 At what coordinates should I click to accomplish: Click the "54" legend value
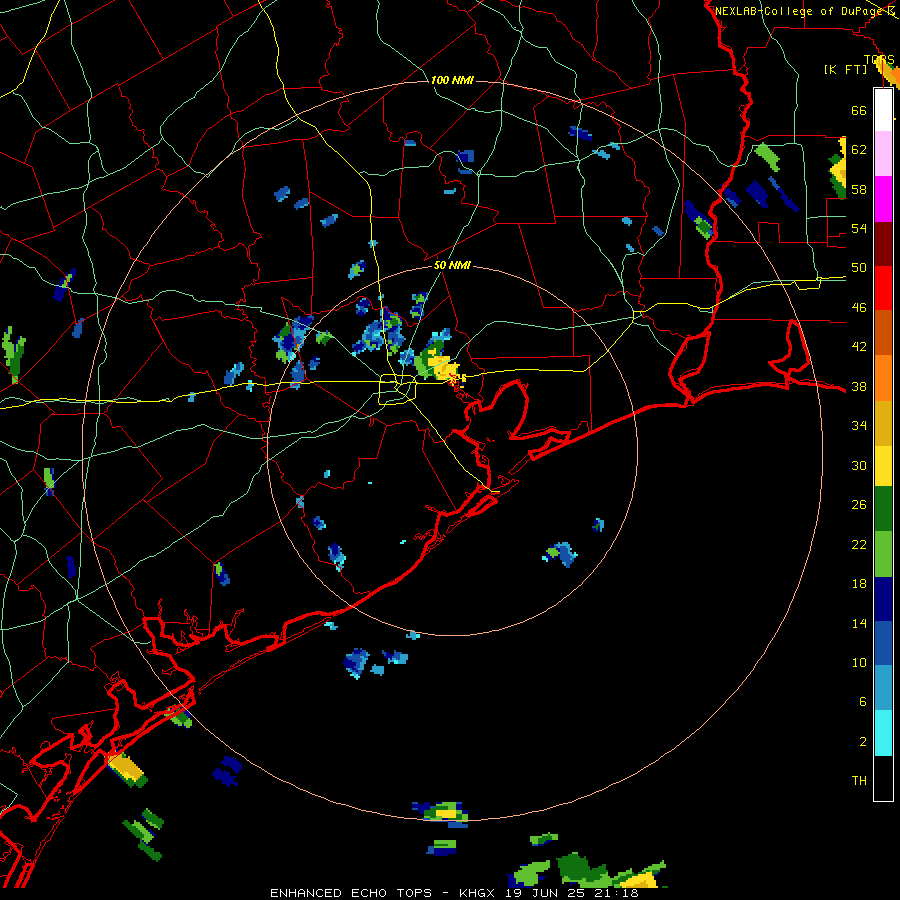coord(859,228)
